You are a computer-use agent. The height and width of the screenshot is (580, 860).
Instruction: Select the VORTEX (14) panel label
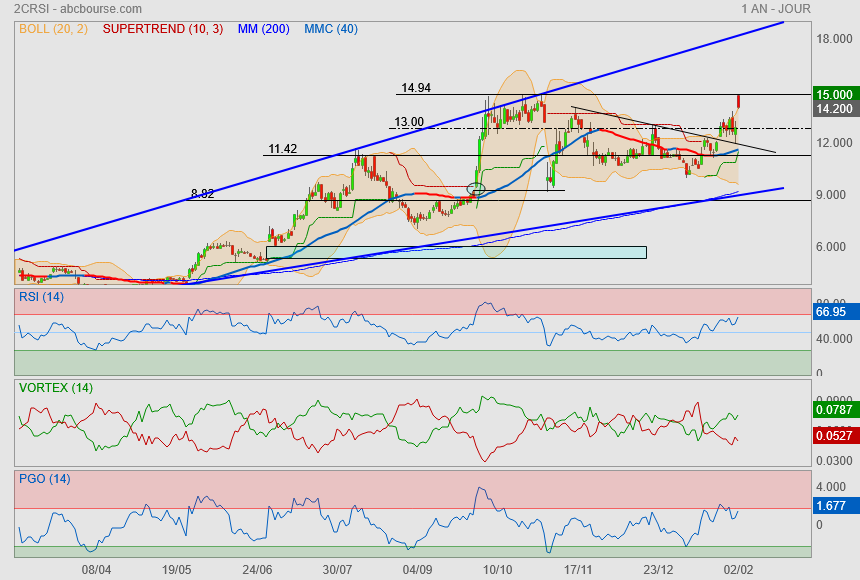55,387
